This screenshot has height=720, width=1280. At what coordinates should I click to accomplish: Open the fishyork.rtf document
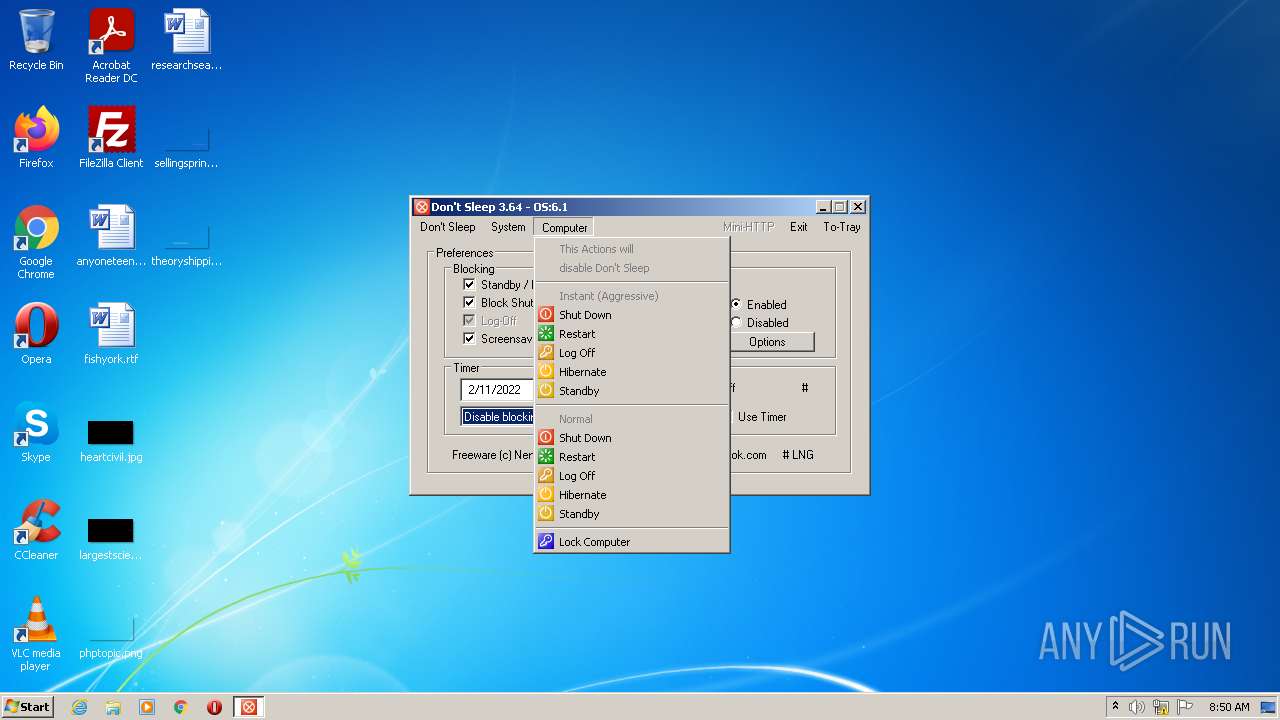pyautogui.click(x=111, y=334)
